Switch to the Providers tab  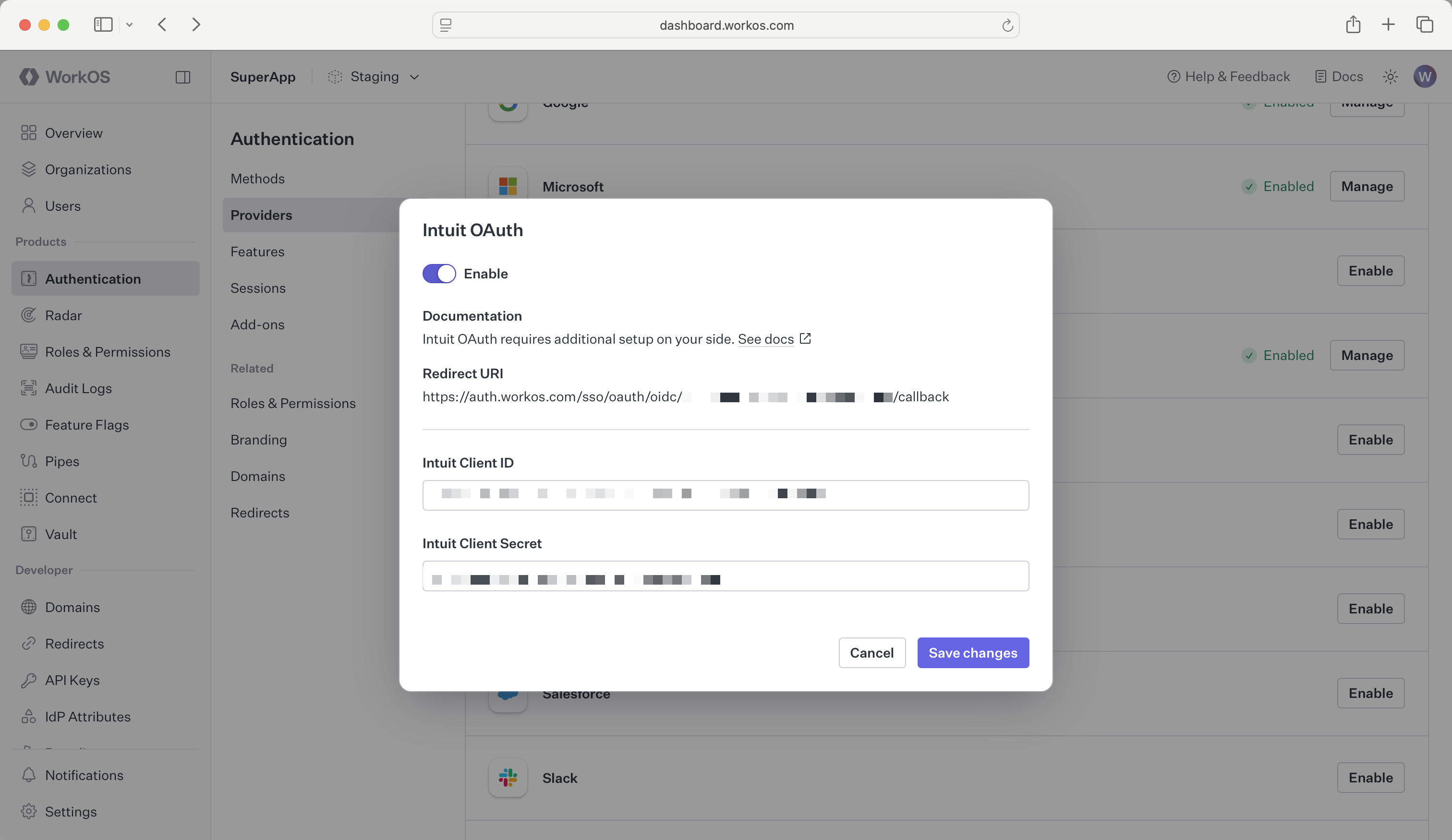261,215
